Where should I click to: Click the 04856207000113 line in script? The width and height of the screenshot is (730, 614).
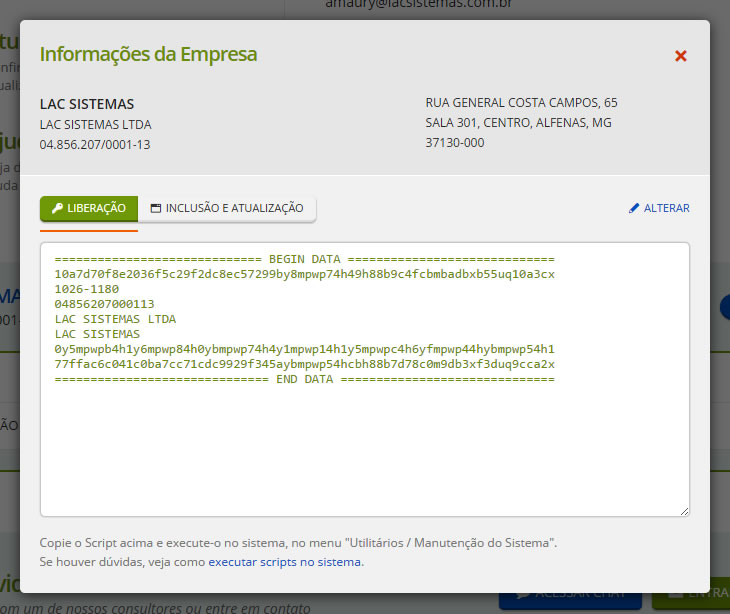click(104, 304)
